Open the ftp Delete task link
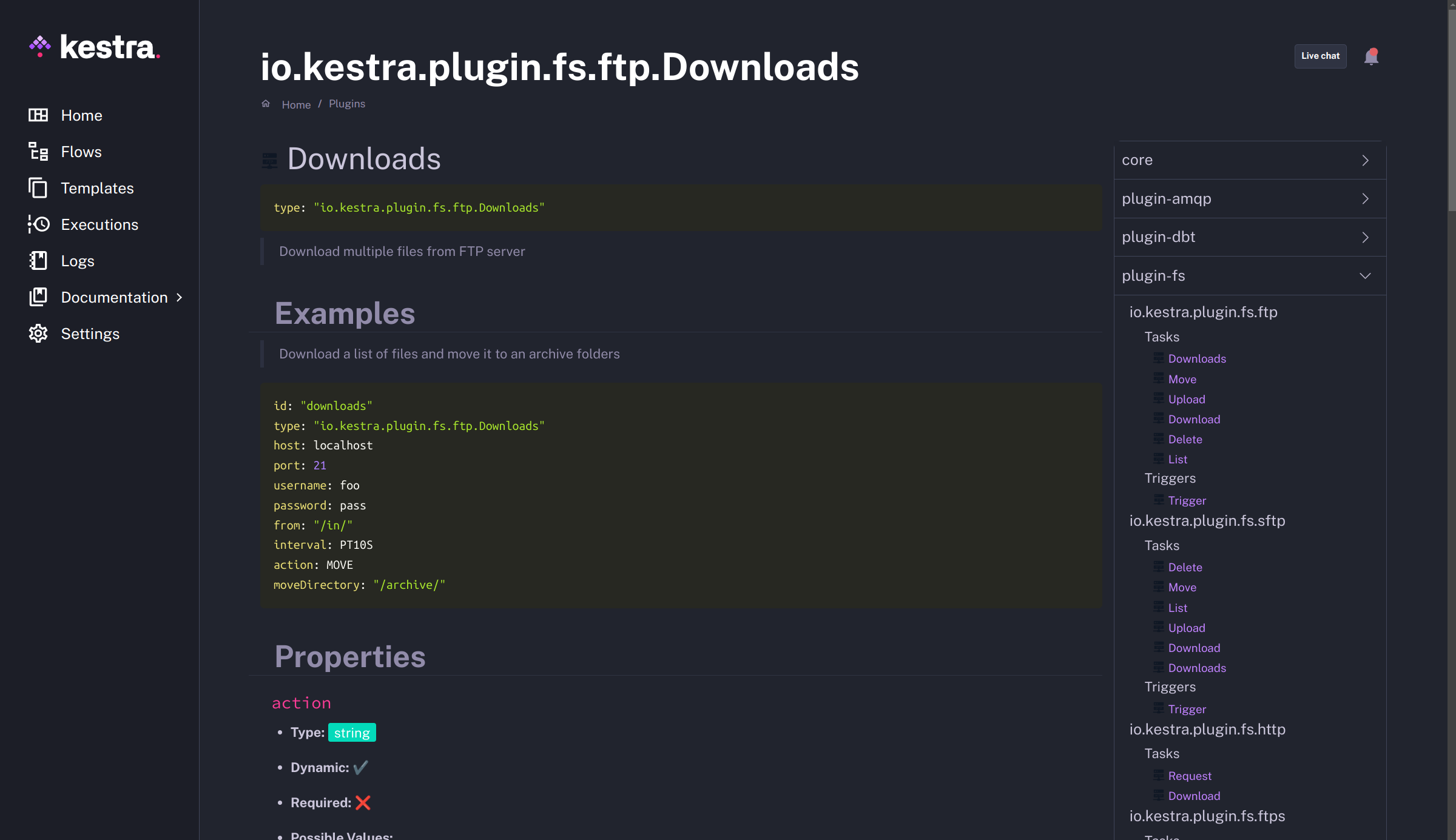 tap(1185, 439)
